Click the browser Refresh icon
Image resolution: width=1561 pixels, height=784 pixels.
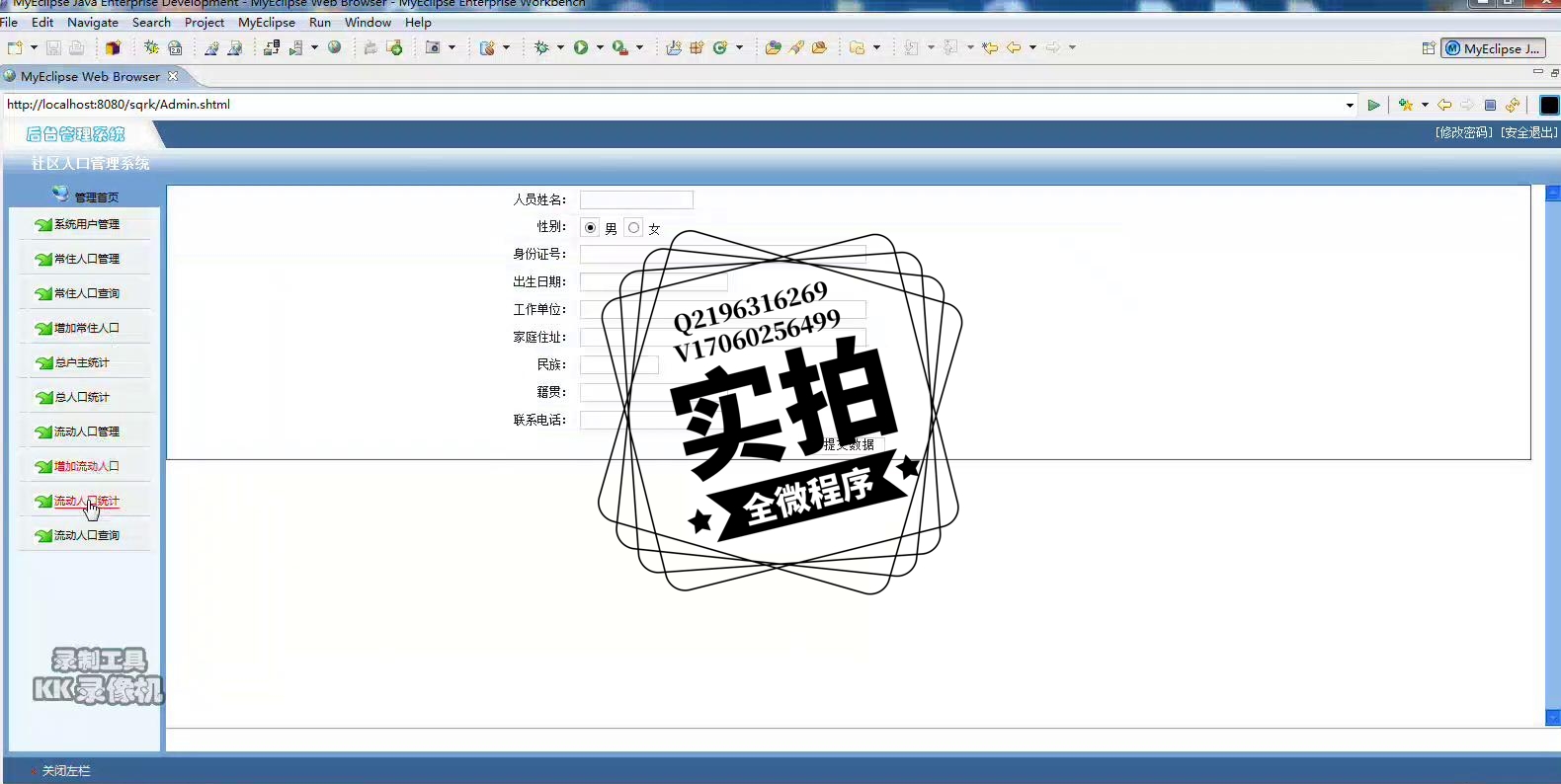point(1513,105)
